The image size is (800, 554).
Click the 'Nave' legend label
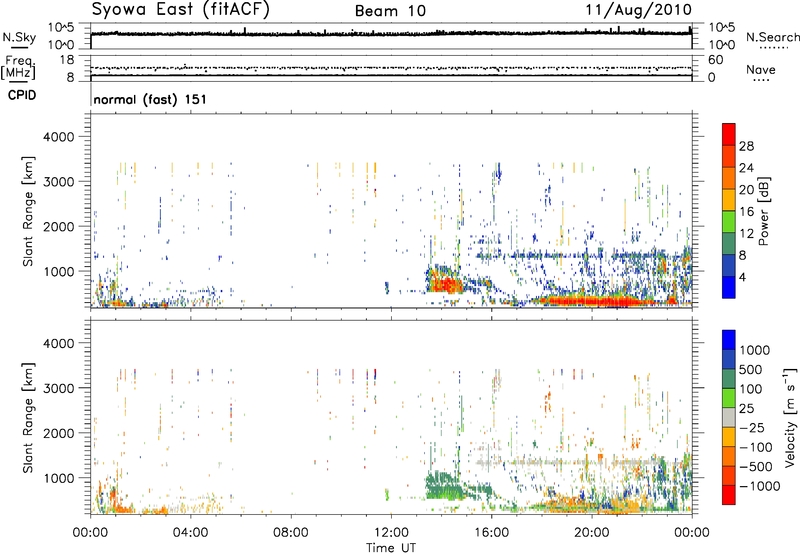[x=761, y=70]
